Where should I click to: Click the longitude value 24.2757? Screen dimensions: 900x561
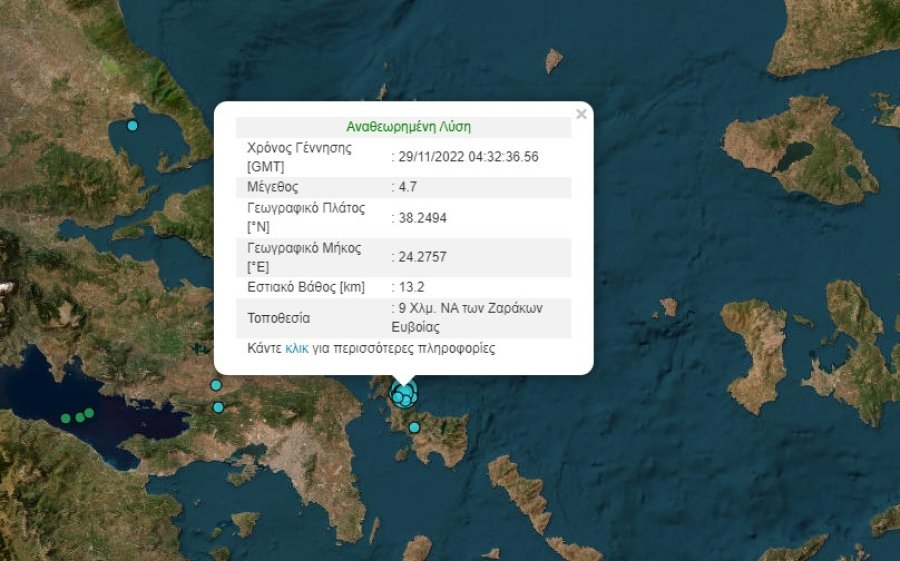[422, 257]
